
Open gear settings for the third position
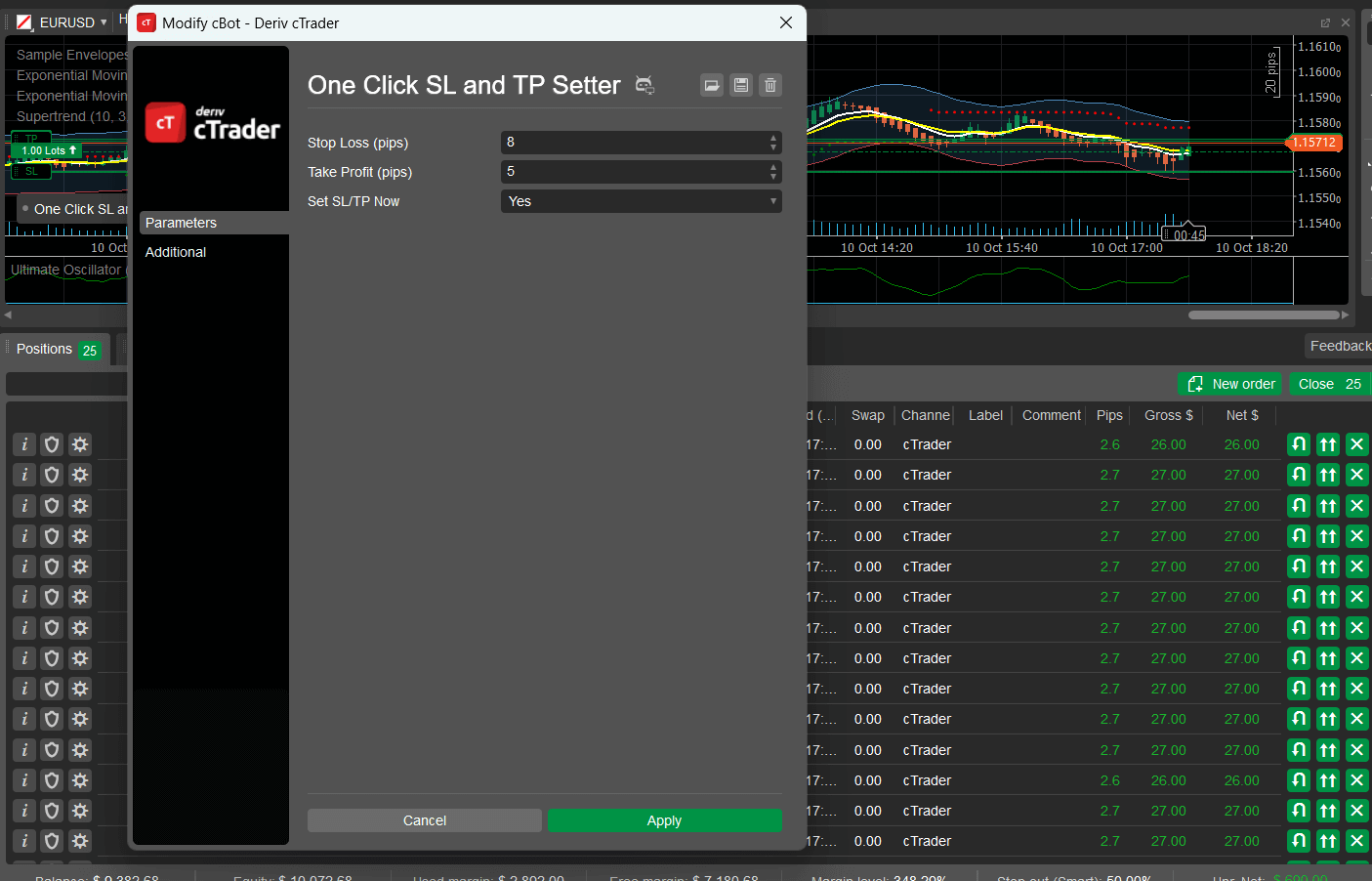pyautogui.click(x=80, y=506)
